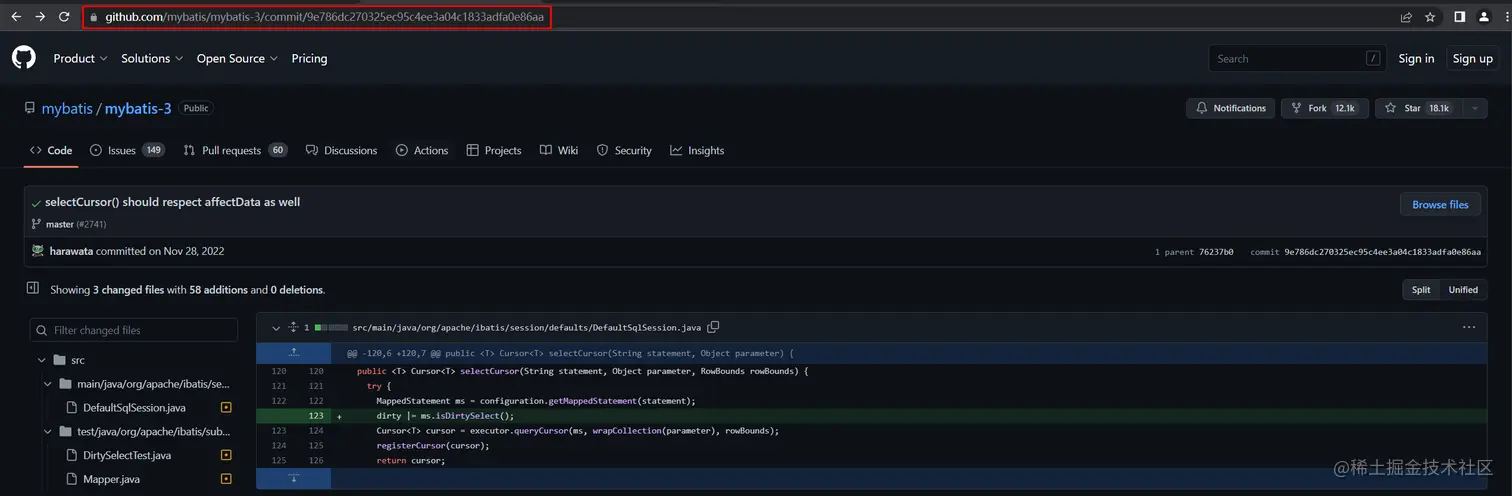Collapse the test/java/org/apache/ibatis folder

(x=48, y=432)
